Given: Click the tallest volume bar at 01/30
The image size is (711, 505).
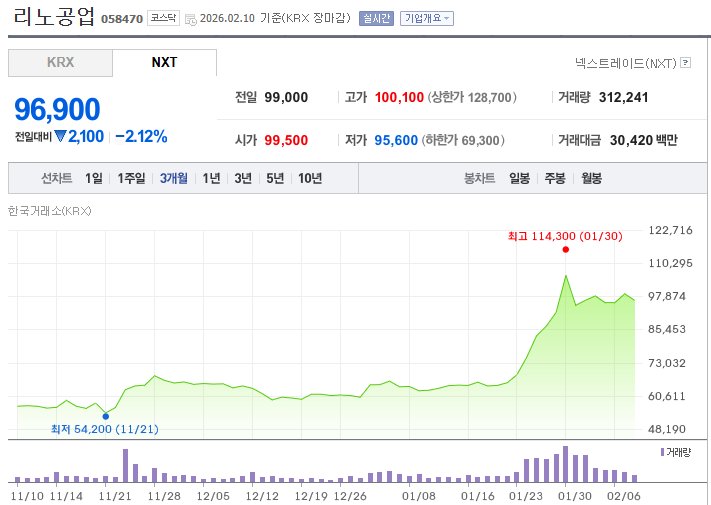Looking at the screenshot, I should [565, 464].
